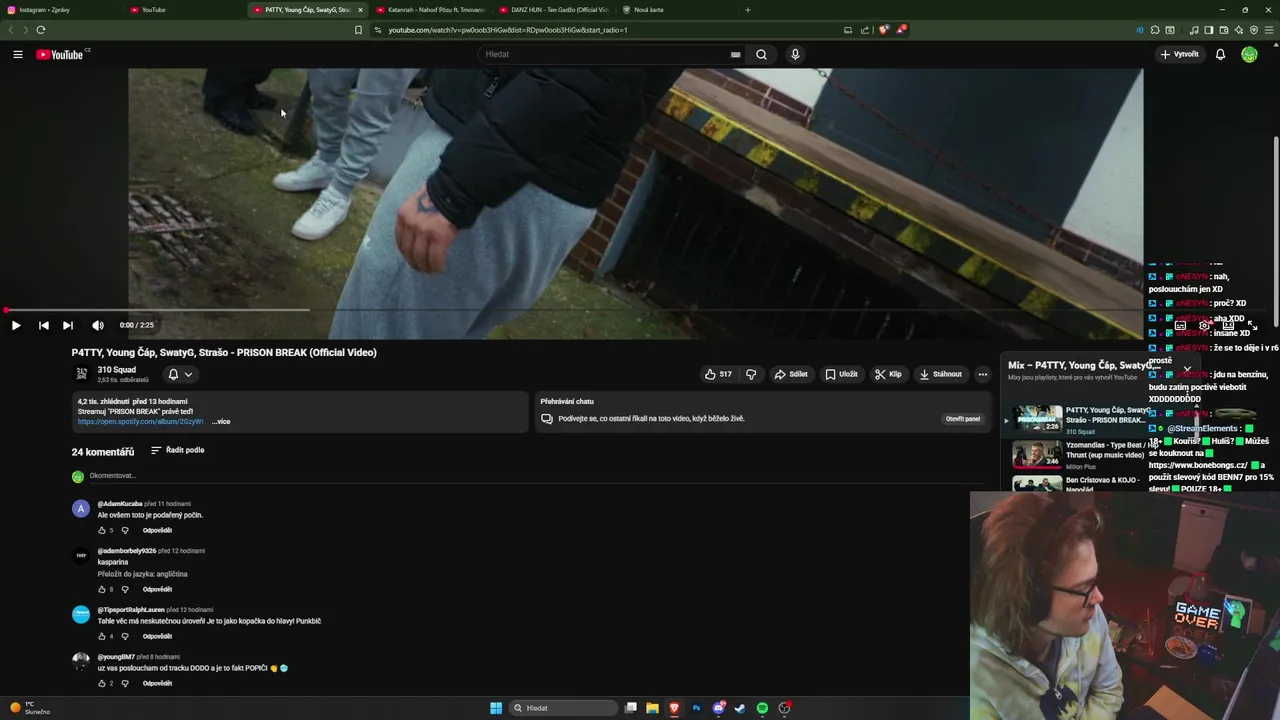
Task: Open the Spotify album link
Action: 141,421
